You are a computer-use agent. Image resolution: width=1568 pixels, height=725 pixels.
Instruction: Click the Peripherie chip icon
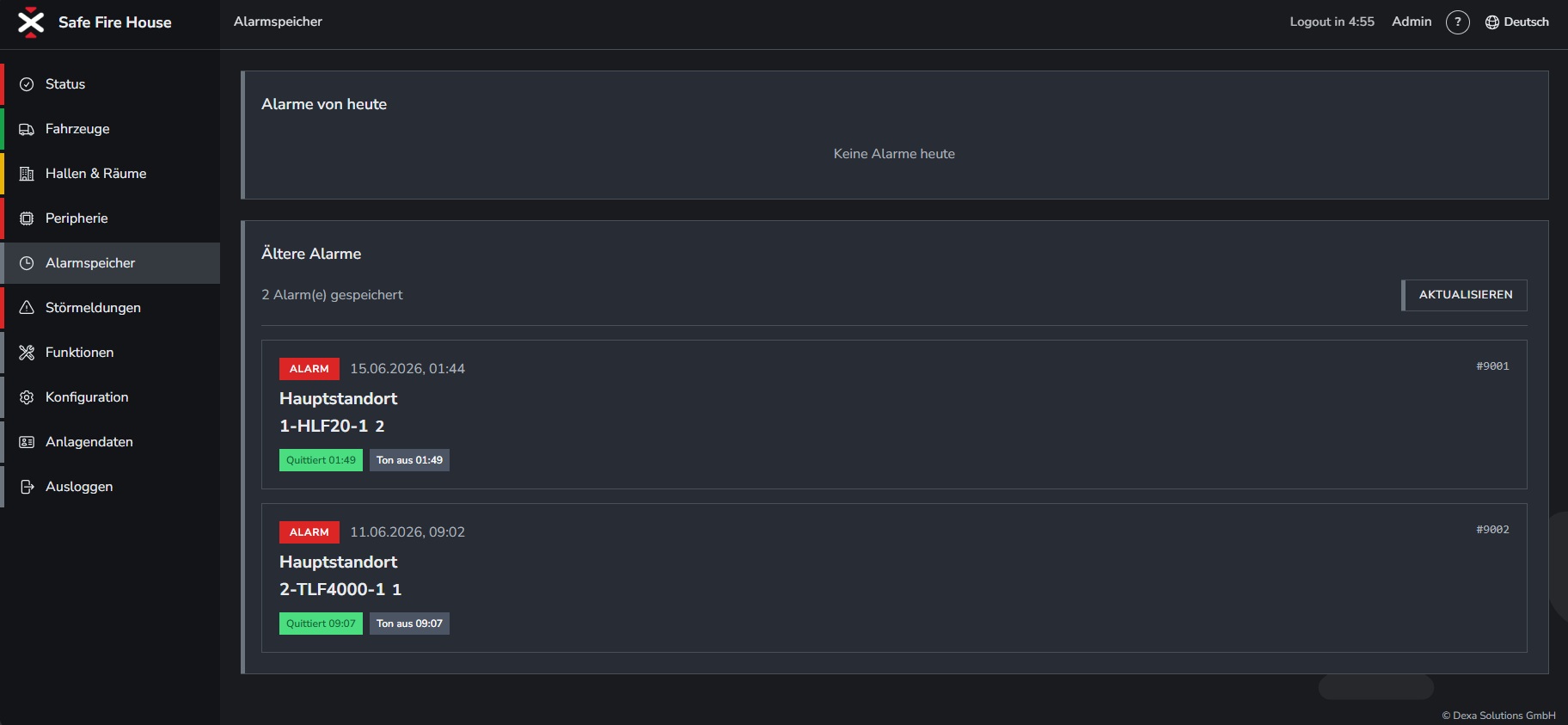point(27,218)
